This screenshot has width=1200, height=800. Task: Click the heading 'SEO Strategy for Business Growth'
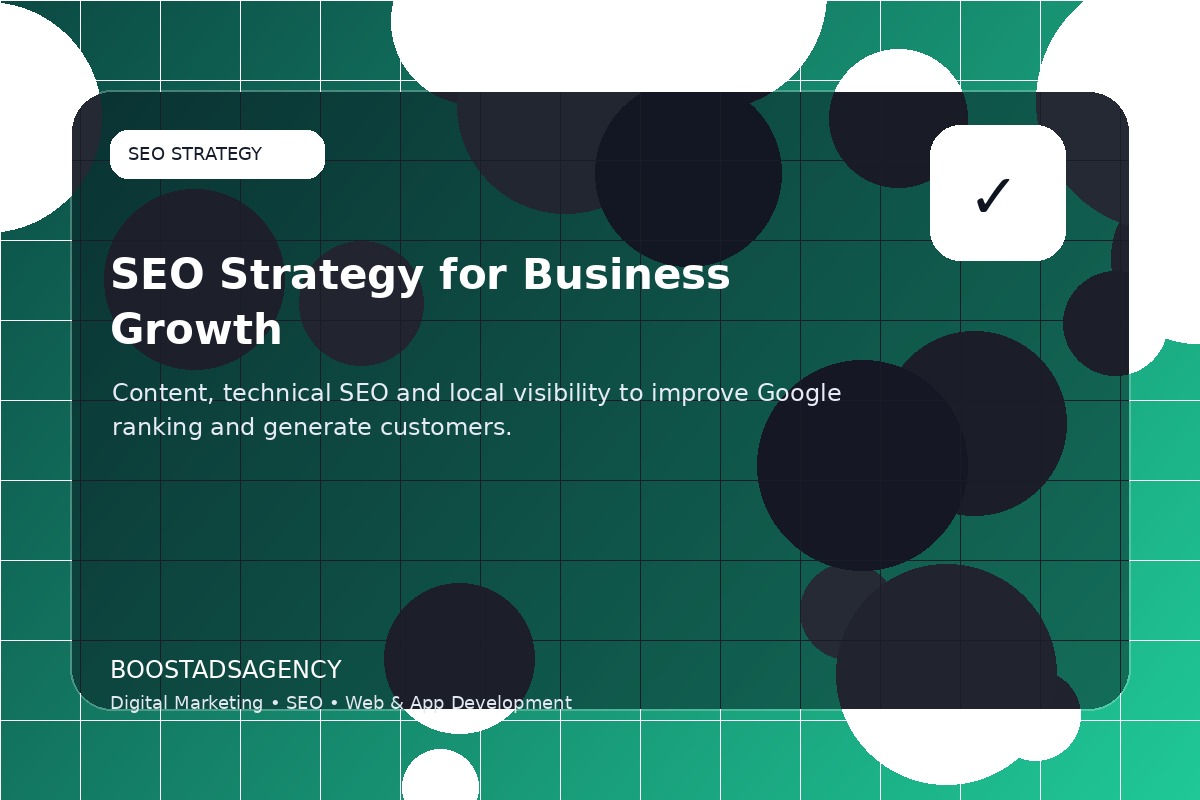(x=420, y=302)
